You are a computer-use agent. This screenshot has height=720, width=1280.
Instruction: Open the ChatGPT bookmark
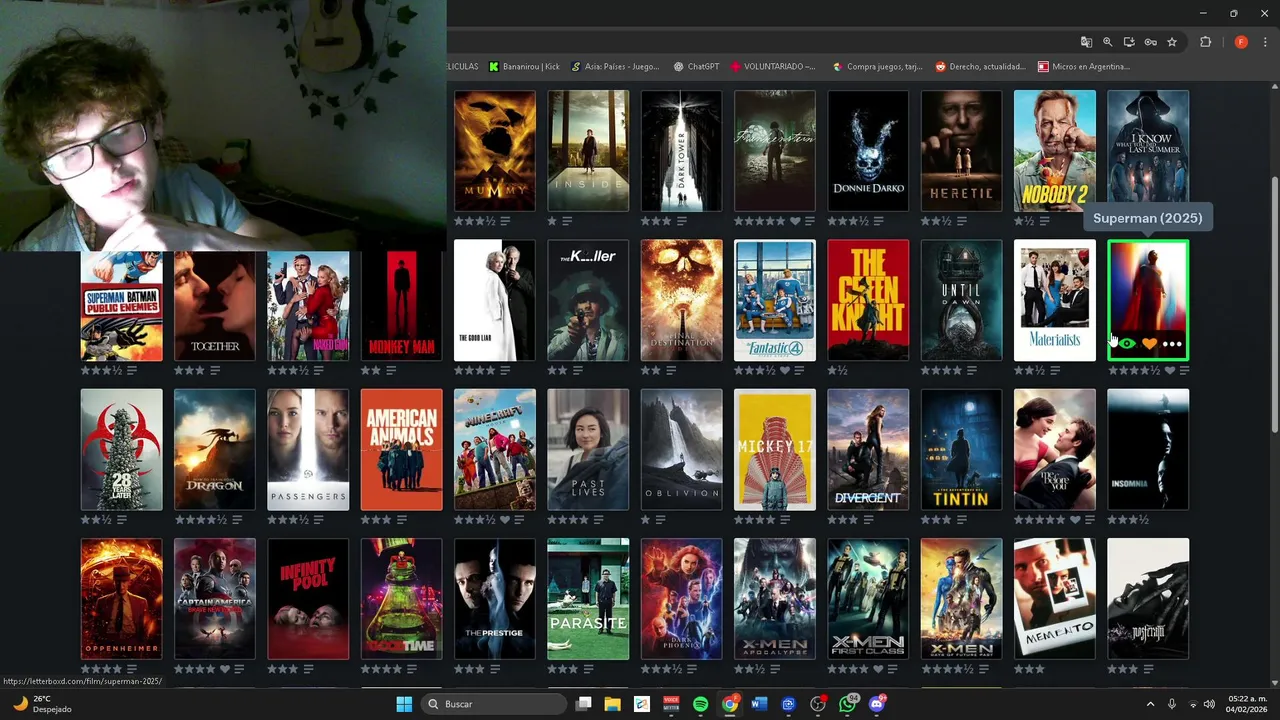[x=697, y=67]
